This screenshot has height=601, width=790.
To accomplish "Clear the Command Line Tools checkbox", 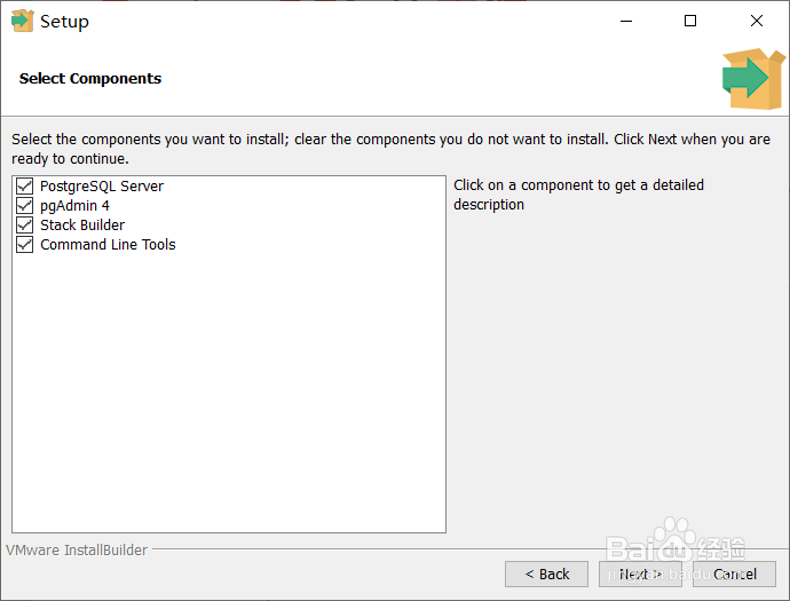I will tap(25, 244).
